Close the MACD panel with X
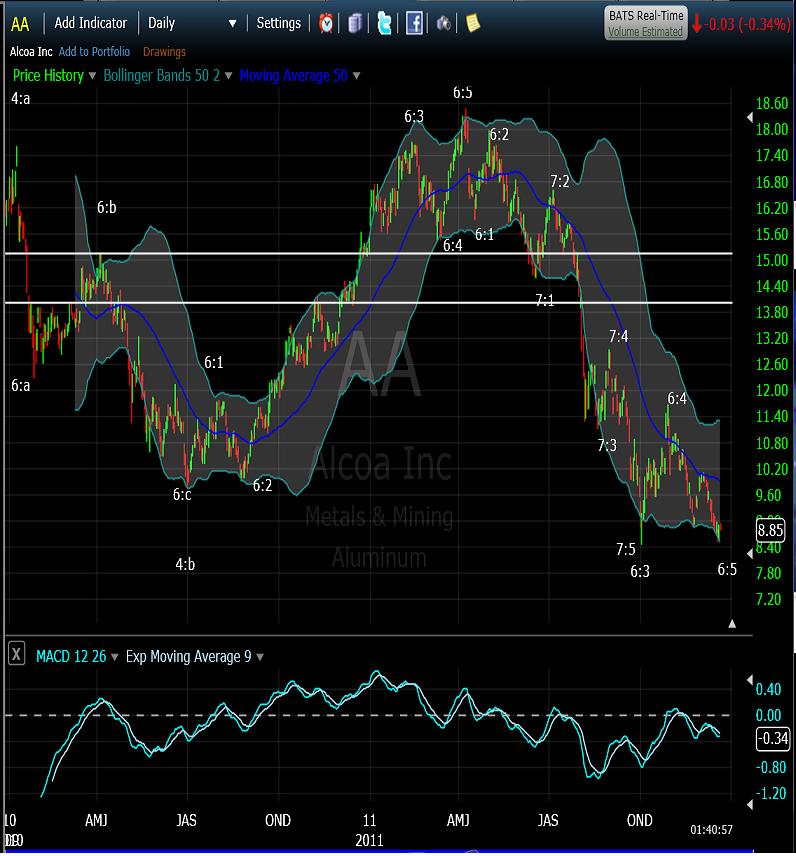The width and height of the screenshot is (796, 856). click(16, 654)
